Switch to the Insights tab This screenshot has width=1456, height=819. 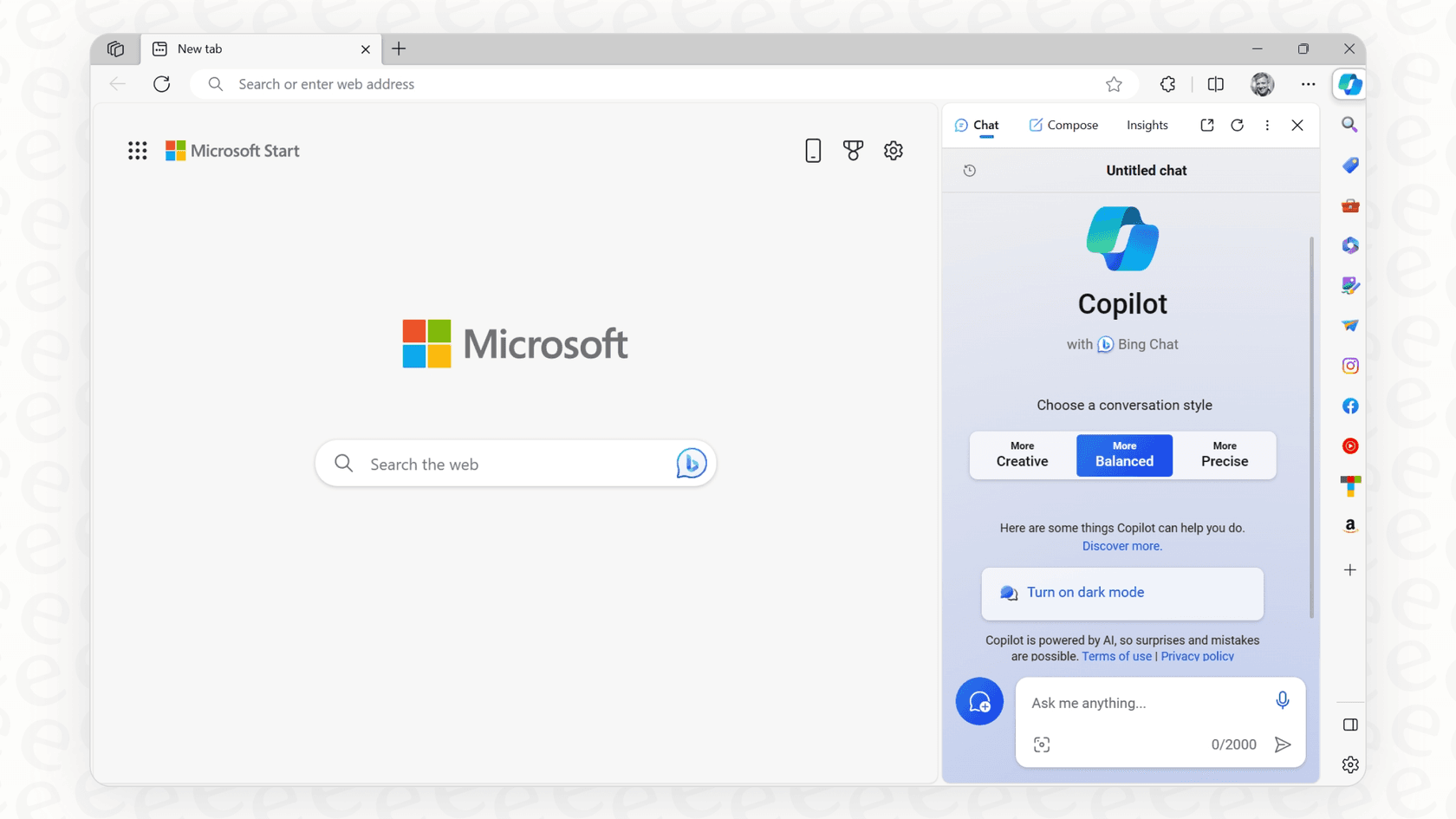click(1147, 125)
